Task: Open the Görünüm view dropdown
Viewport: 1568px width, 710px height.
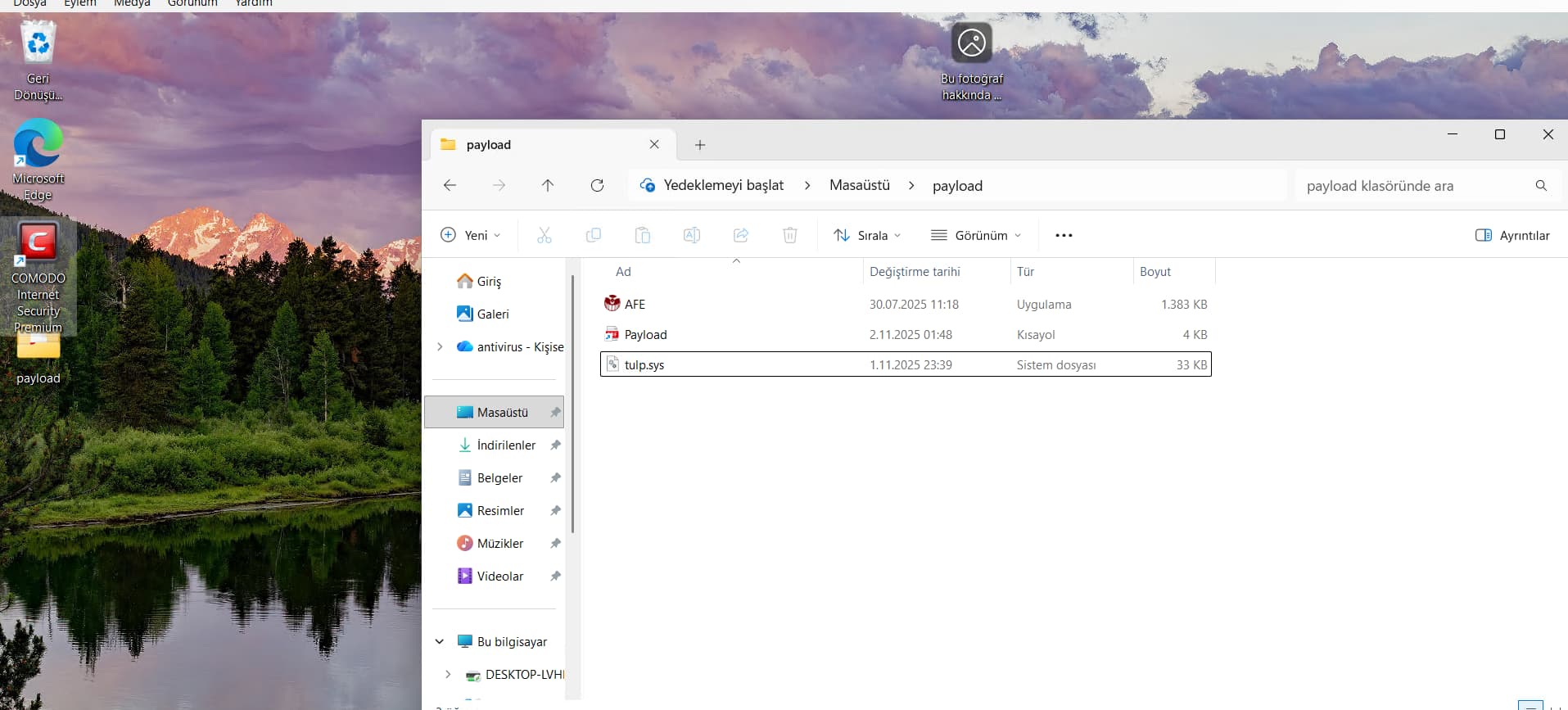Action: pyautogui.click(x=976, y=235)
